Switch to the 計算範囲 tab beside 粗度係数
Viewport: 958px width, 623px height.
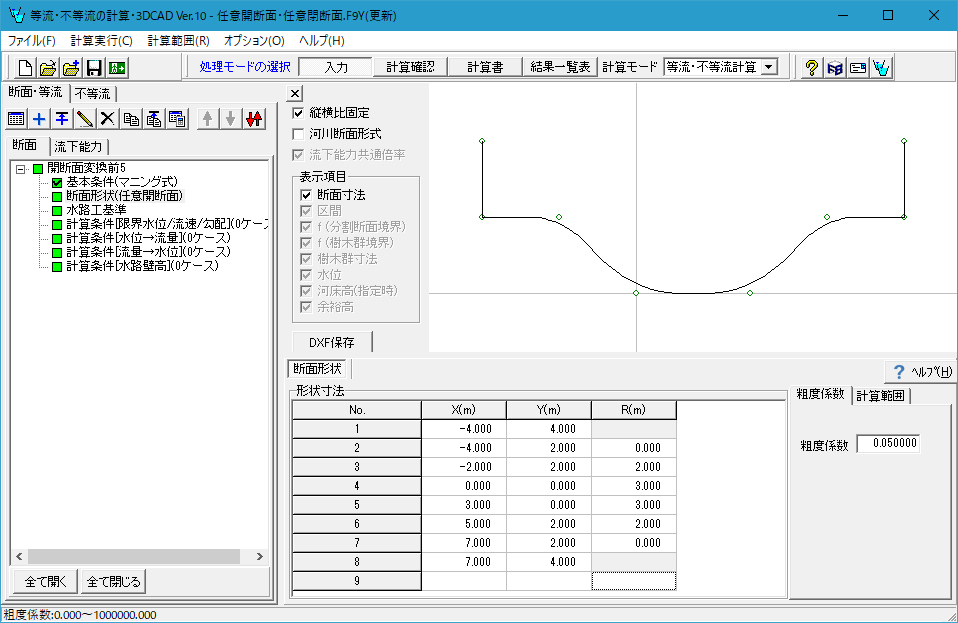pyautogui.click(x=880, y=396)
